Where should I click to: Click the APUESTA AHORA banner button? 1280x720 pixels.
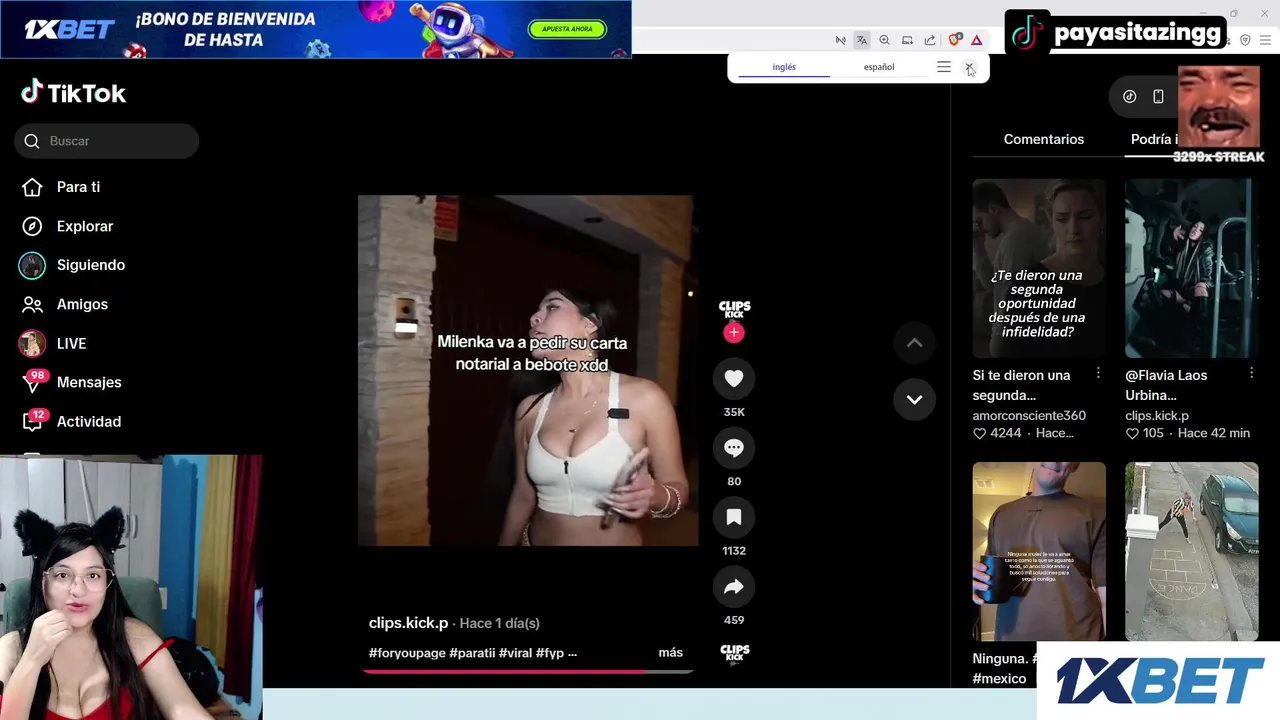click(567, 29)
